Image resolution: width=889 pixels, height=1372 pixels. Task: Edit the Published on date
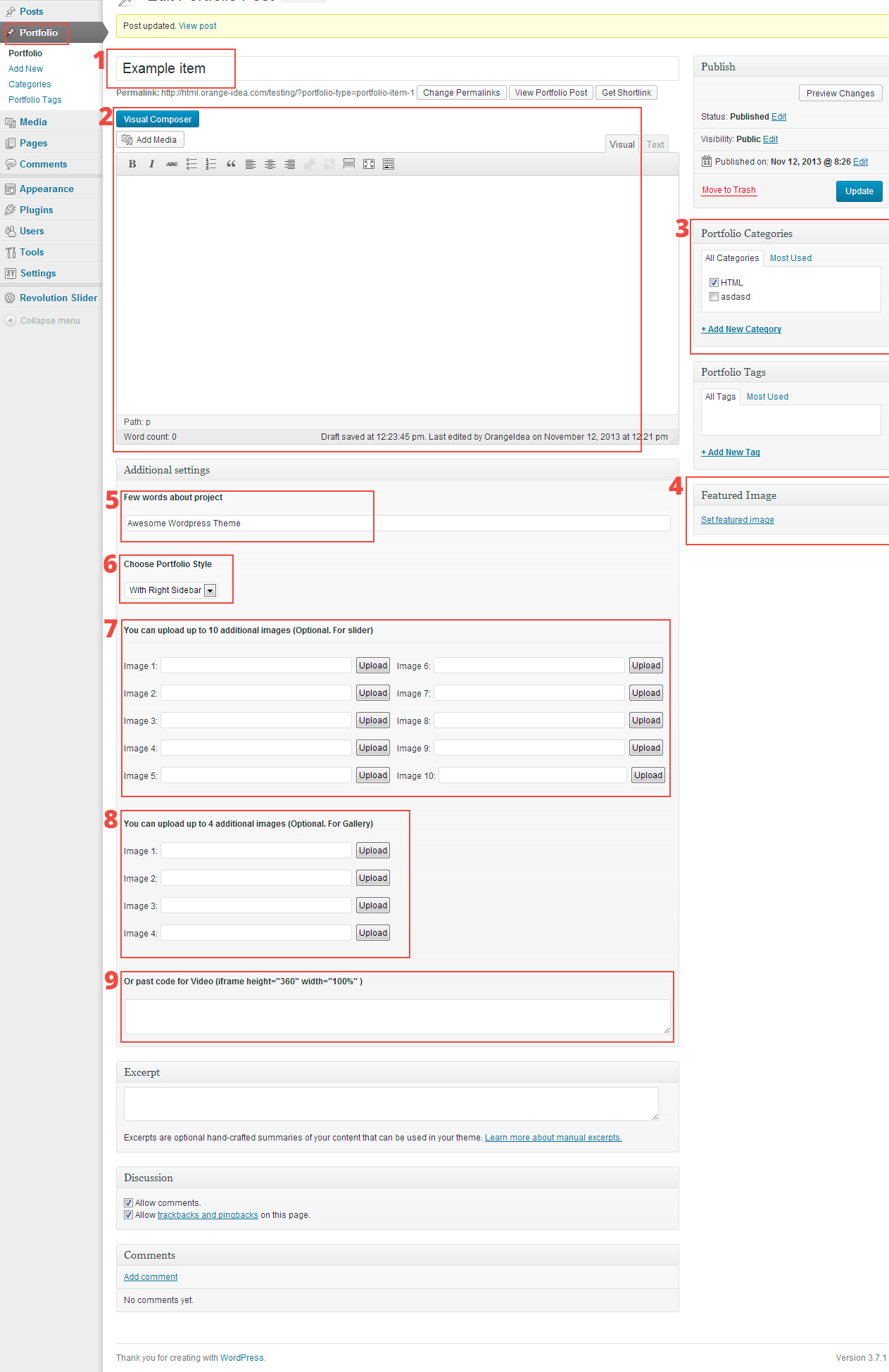click(860, 162)
